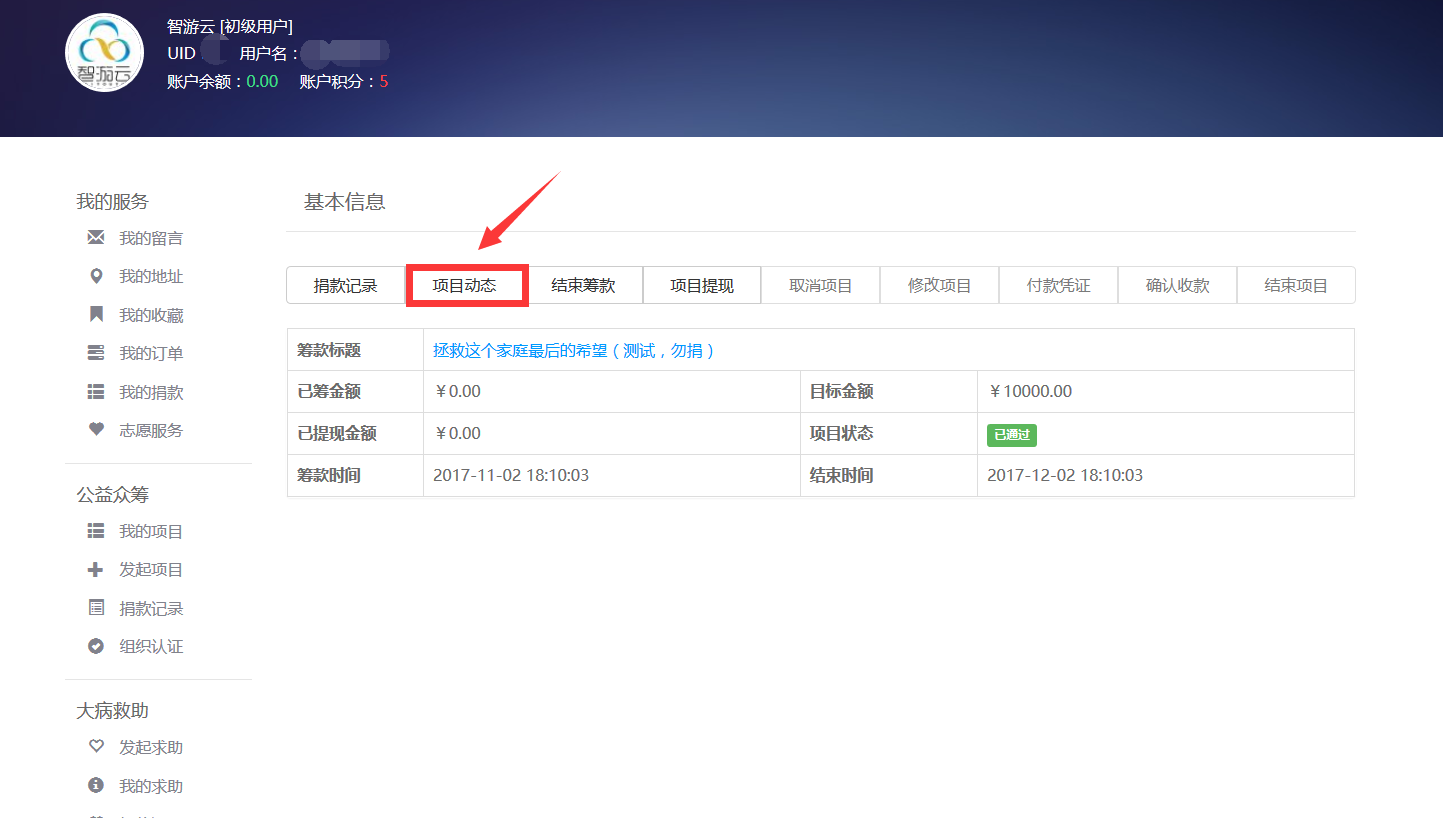Image resolution: width=1443 pixels, height=818 pixels.
Task: Click the 公益众筹 section heading
Action: pos(112,494)
